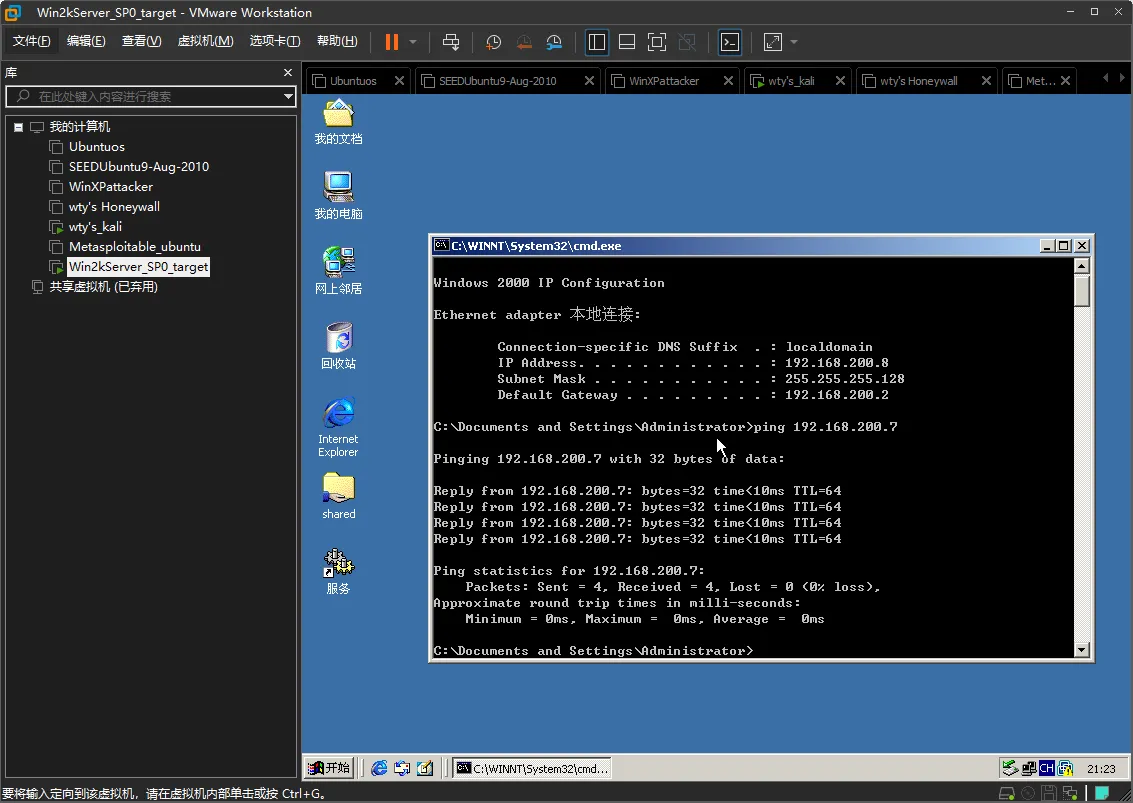Toggle the library sidebar view icon
This screenshot has width=1133, height=803.
point(597,42)
